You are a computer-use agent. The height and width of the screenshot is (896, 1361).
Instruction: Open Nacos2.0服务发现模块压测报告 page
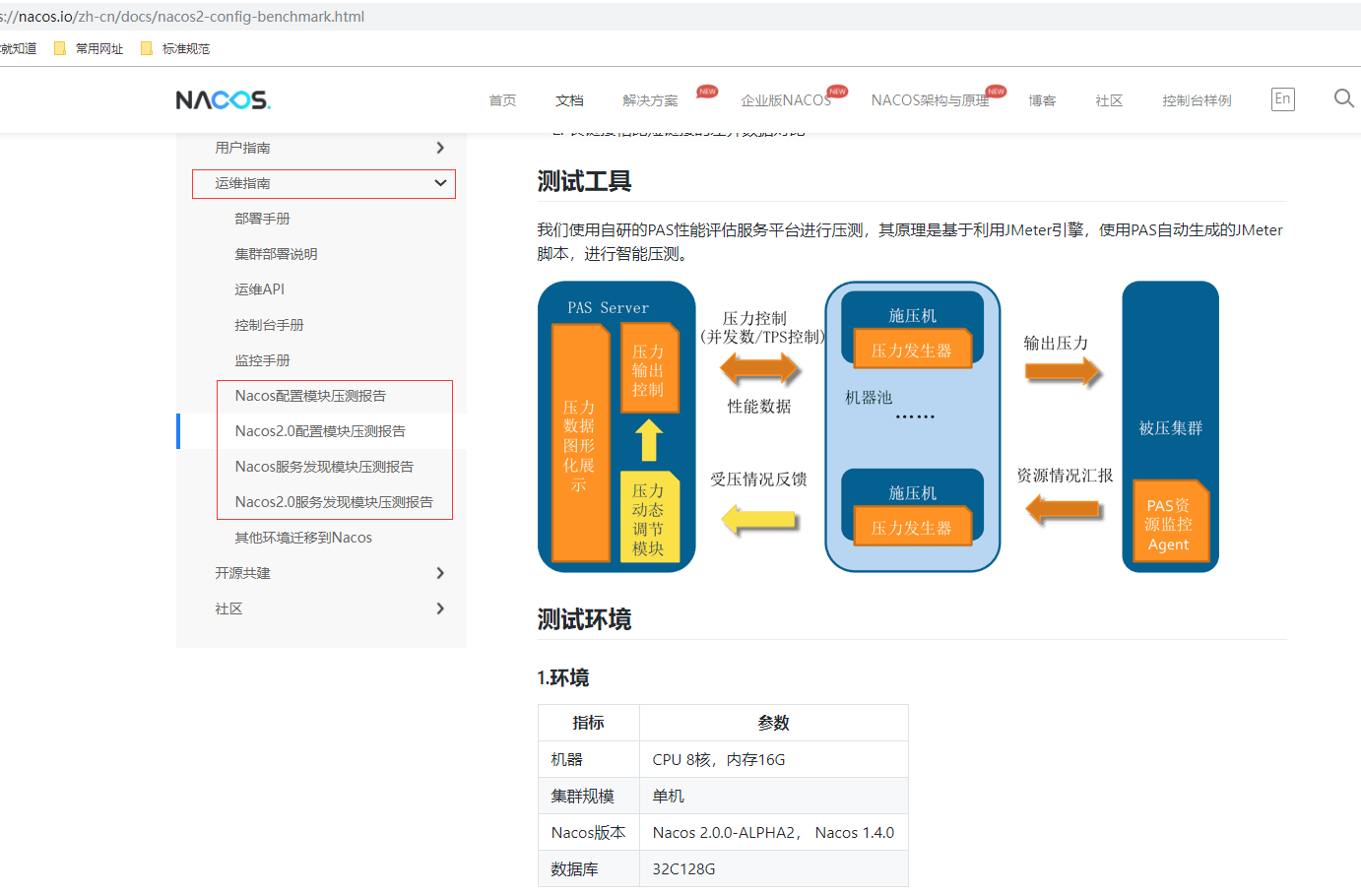(334, 502)
